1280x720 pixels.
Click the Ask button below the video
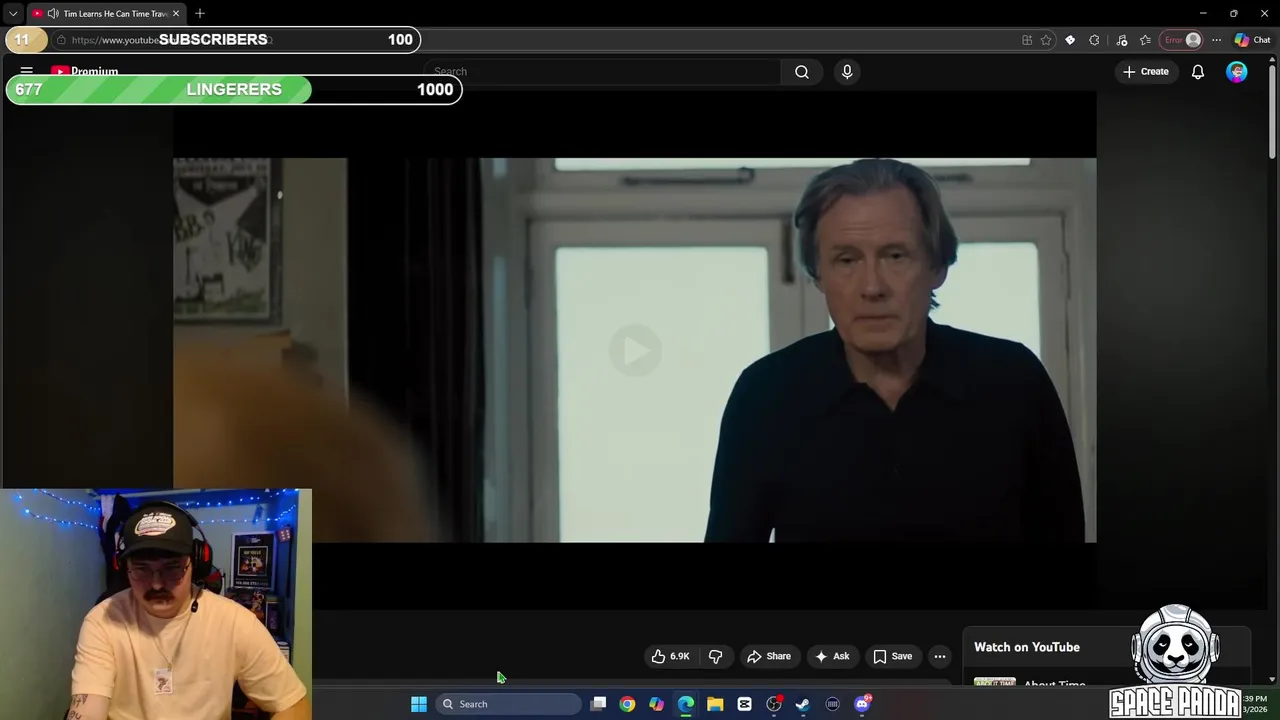tap(832, 656)
